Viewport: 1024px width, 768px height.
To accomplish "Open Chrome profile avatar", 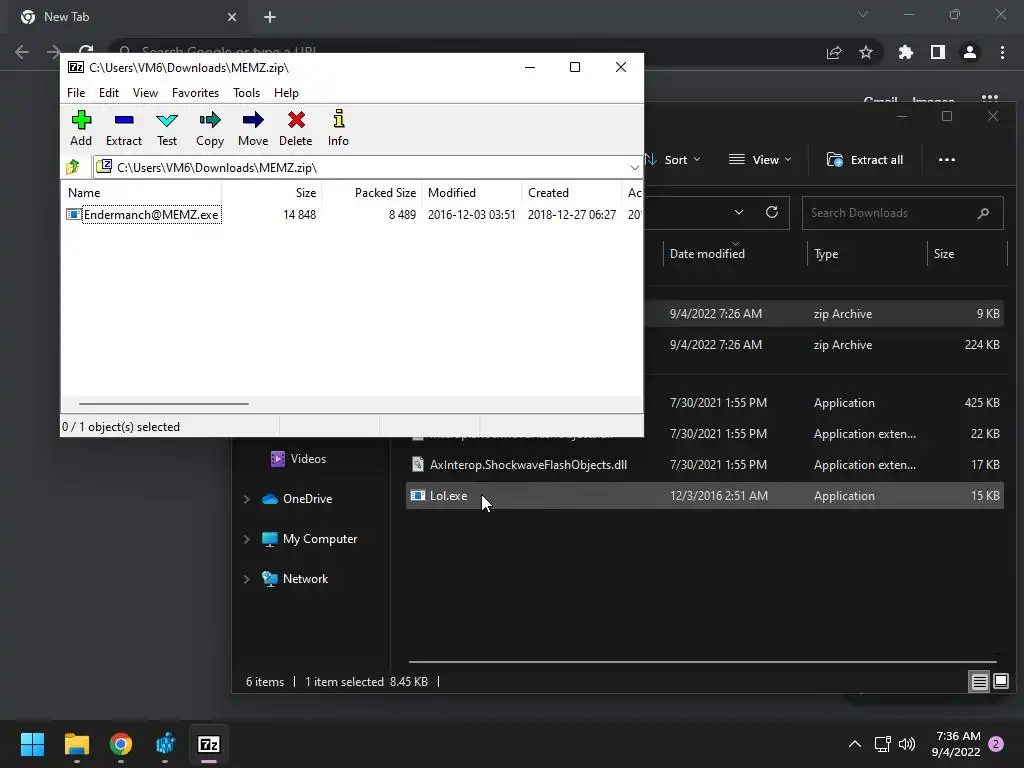I will tap(970, 52).
